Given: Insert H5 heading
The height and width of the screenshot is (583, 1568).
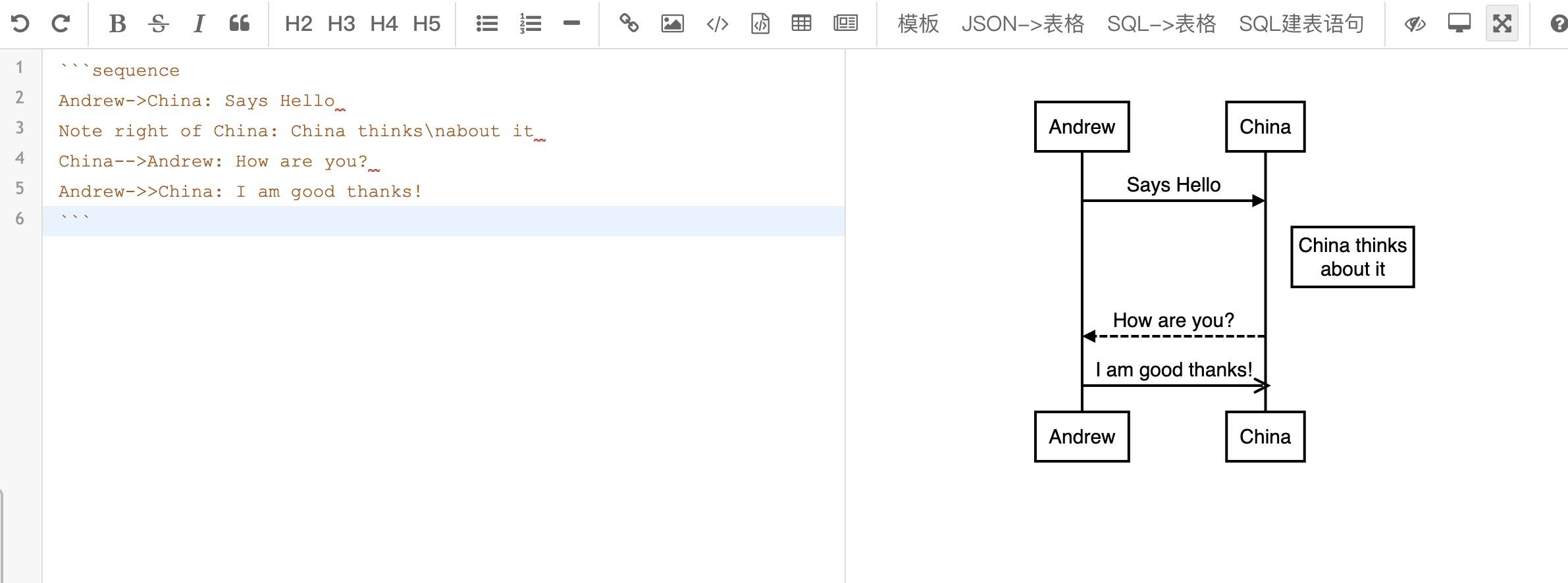Looking at the screenshot, I should click(x=427, y=24).
